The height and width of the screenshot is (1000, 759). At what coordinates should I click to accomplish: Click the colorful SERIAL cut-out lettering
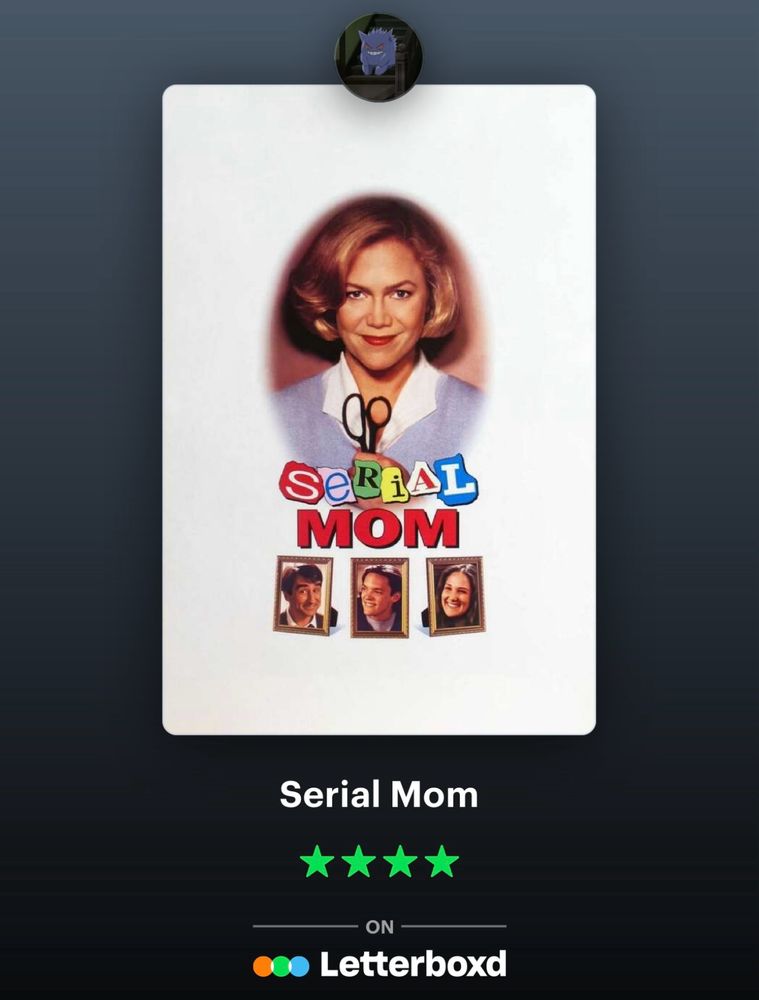378,481
